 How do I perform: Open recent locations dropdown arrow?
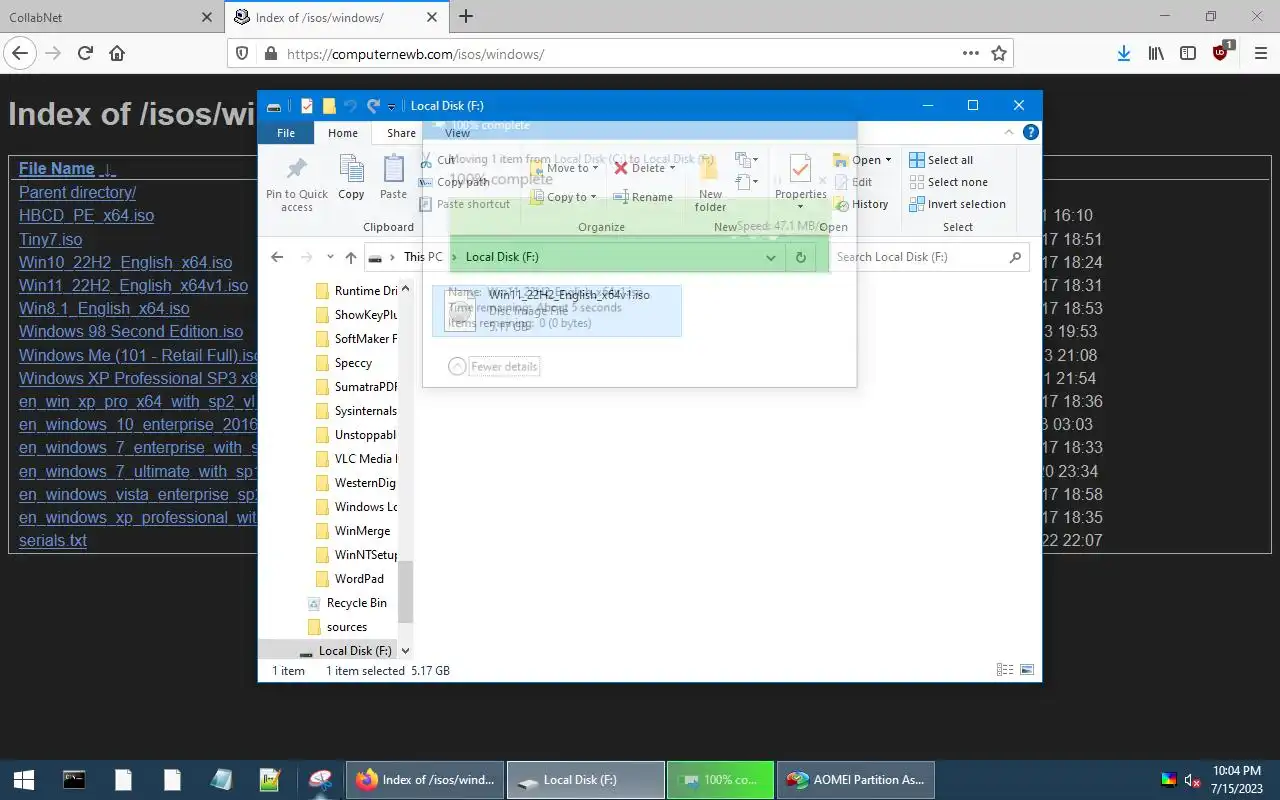pyautogui.click(x=330, y=257)
